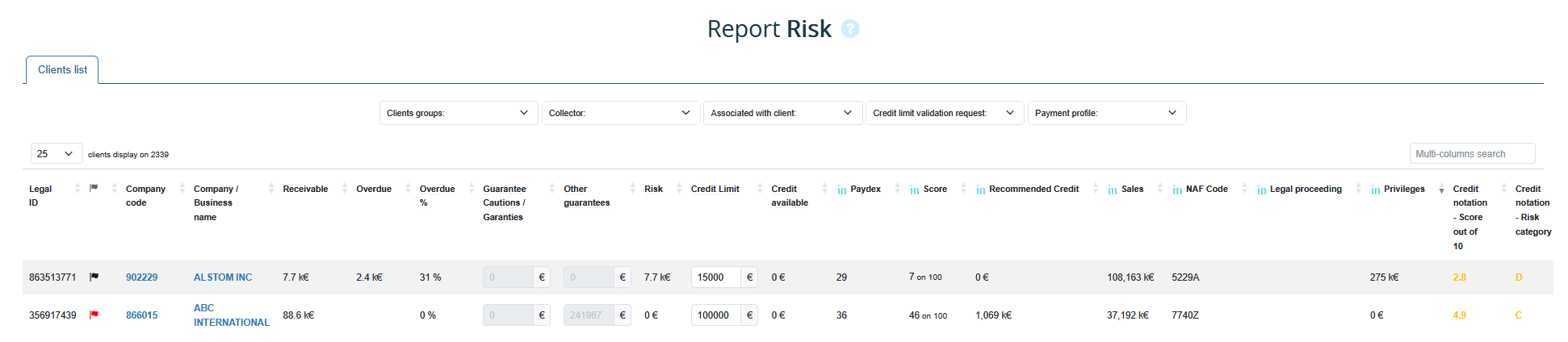Click the red flag icon for ABC INTERNATIONAL

[x=94, y=315]
